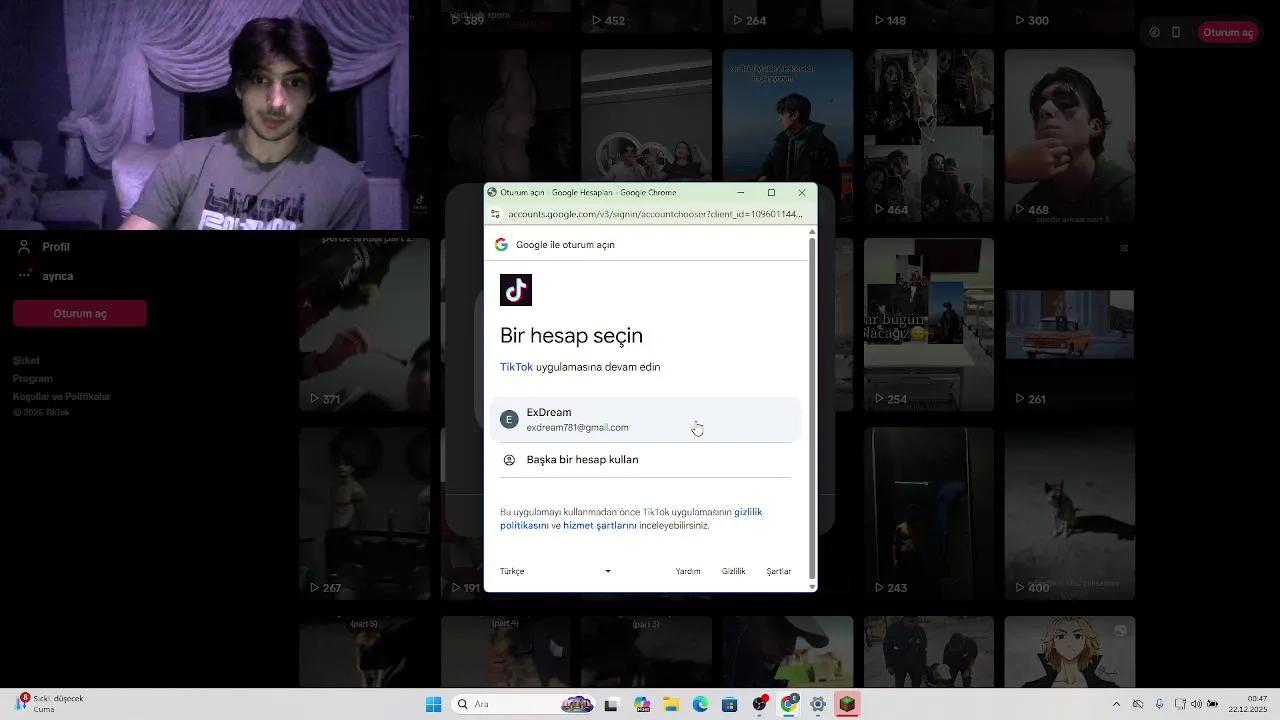
Task: Show hidden system tray icons
Action: coord(1116,704)
